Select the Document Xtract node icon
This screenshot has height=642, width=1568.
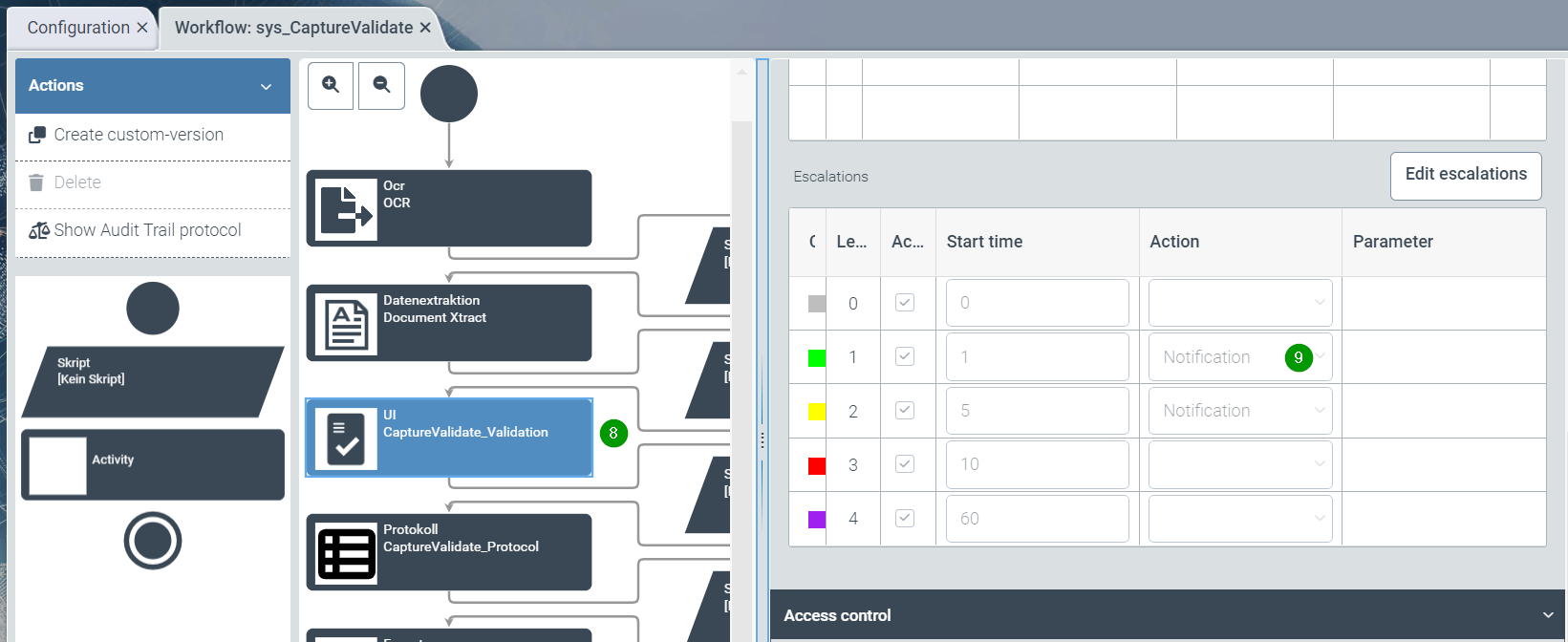click(x=345, y=324)
